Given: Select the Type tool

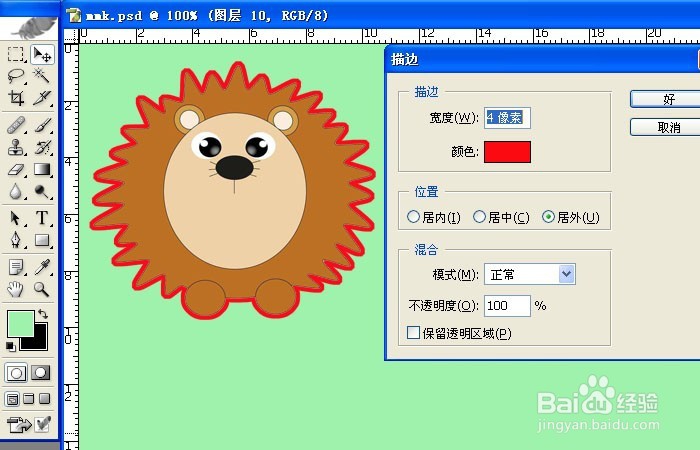Looking at the screenshot, I should pyautogui.click(x=42, y=218).
